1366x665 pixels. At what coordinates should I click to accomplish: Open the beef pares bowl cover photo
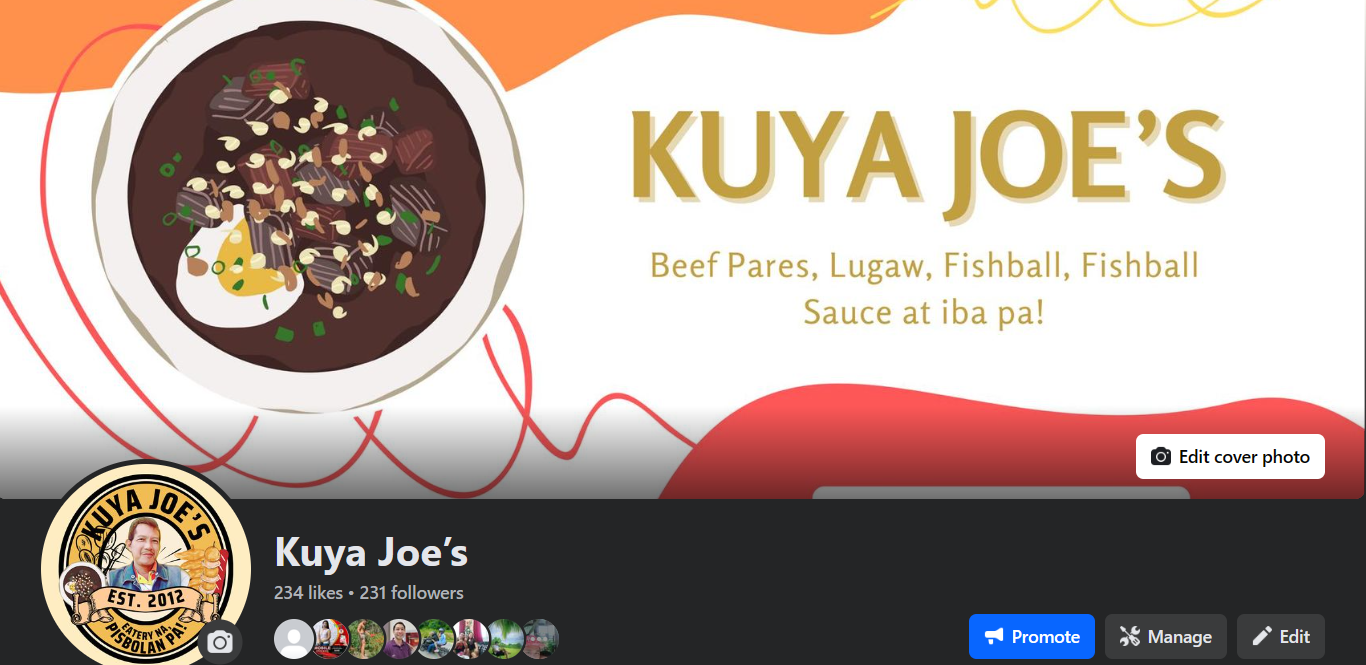[683, 249]
